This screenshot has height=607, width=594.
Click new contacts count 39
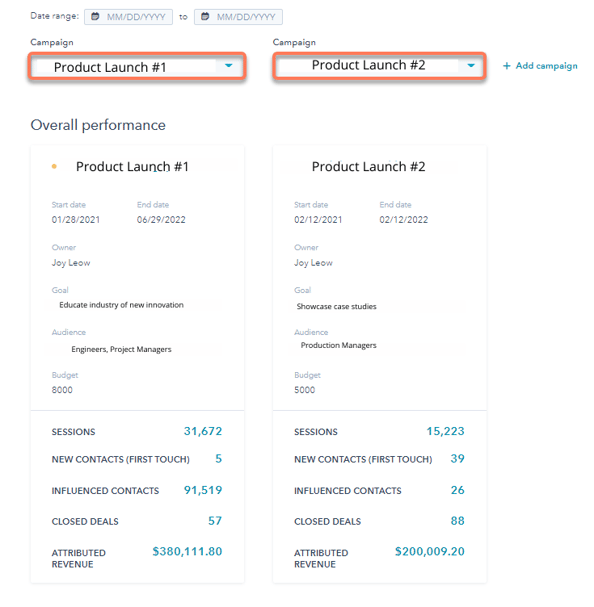(x=457, y=459)
